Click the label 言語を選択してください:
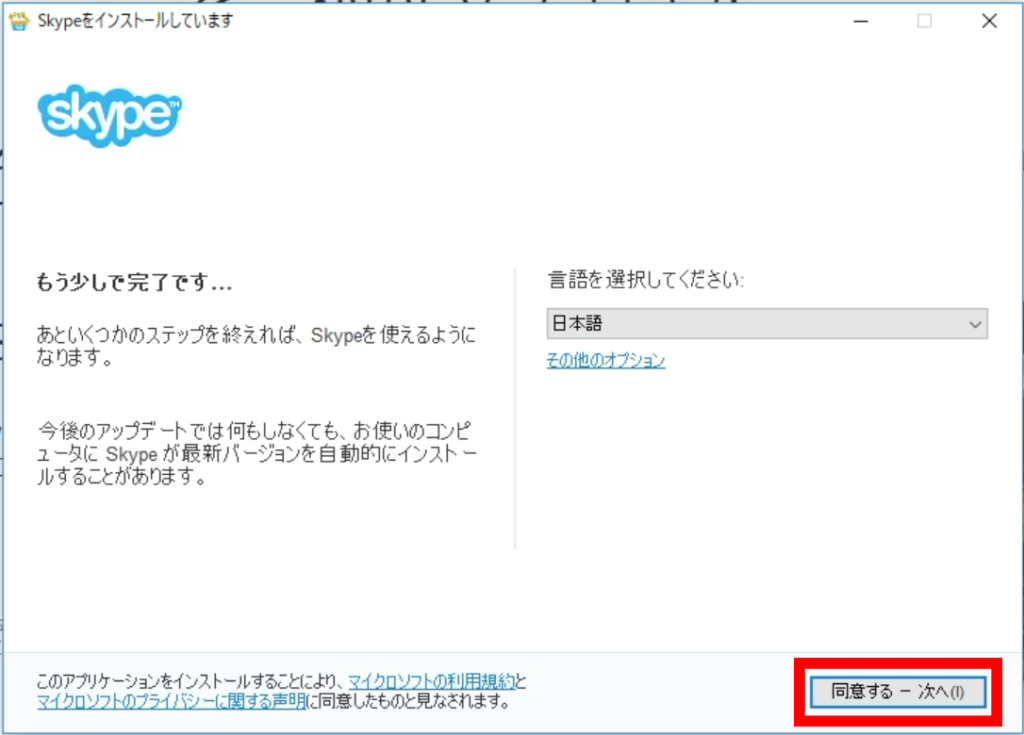This screenshot has height=735, width=1024. click(645, 280)
